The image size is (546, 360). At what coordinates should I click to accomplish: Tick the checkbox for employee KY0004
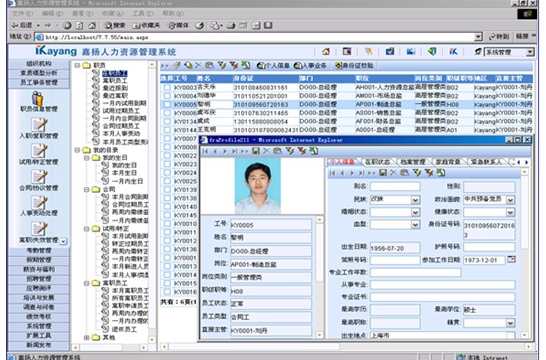coord(167,96)
